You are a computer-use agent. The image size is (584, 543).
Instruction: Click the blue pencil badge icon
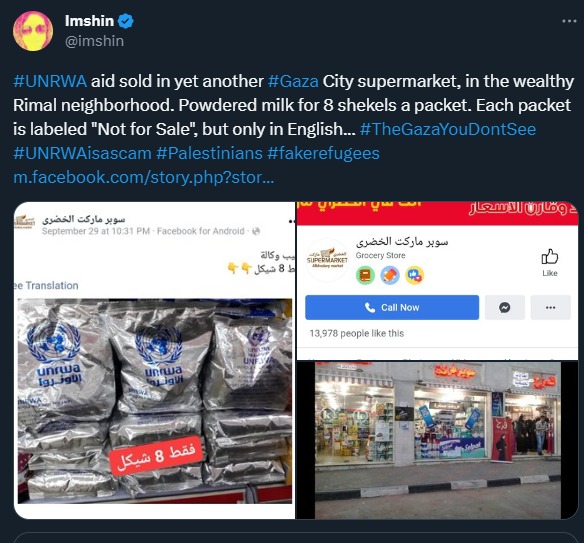click(x=390, y=276)
